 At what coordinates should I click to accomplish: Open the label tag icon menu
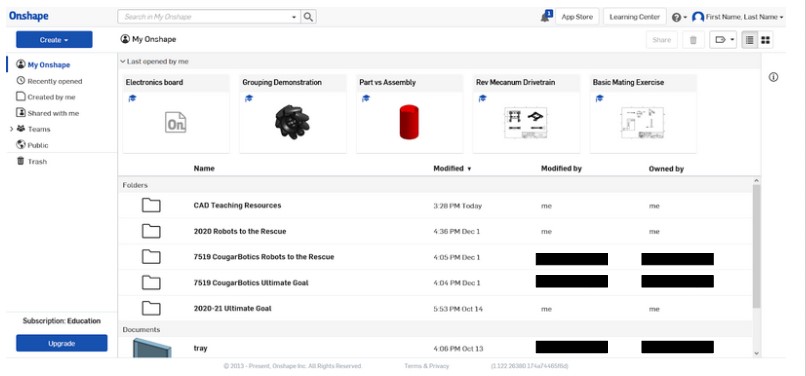pos(723,40)
